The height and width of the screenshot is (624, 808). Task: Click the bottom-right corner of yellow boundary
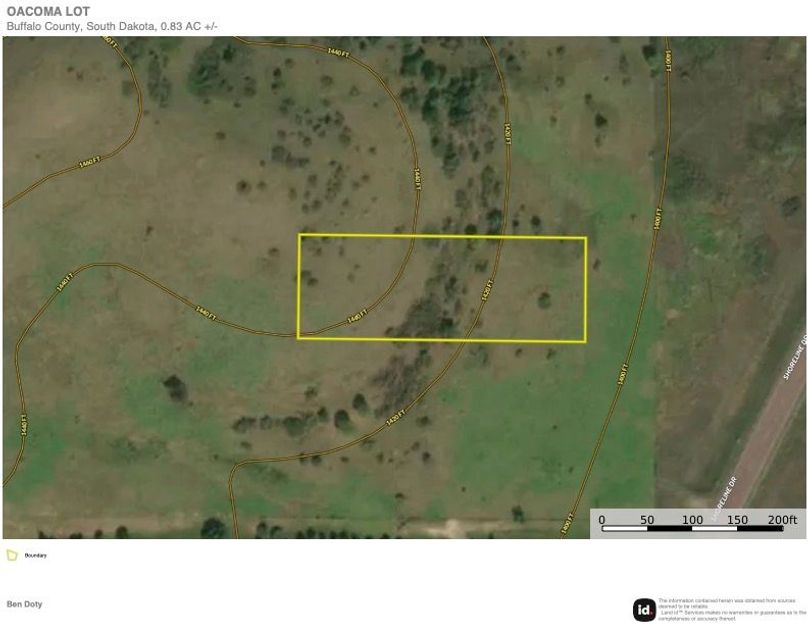coord(585,341)
